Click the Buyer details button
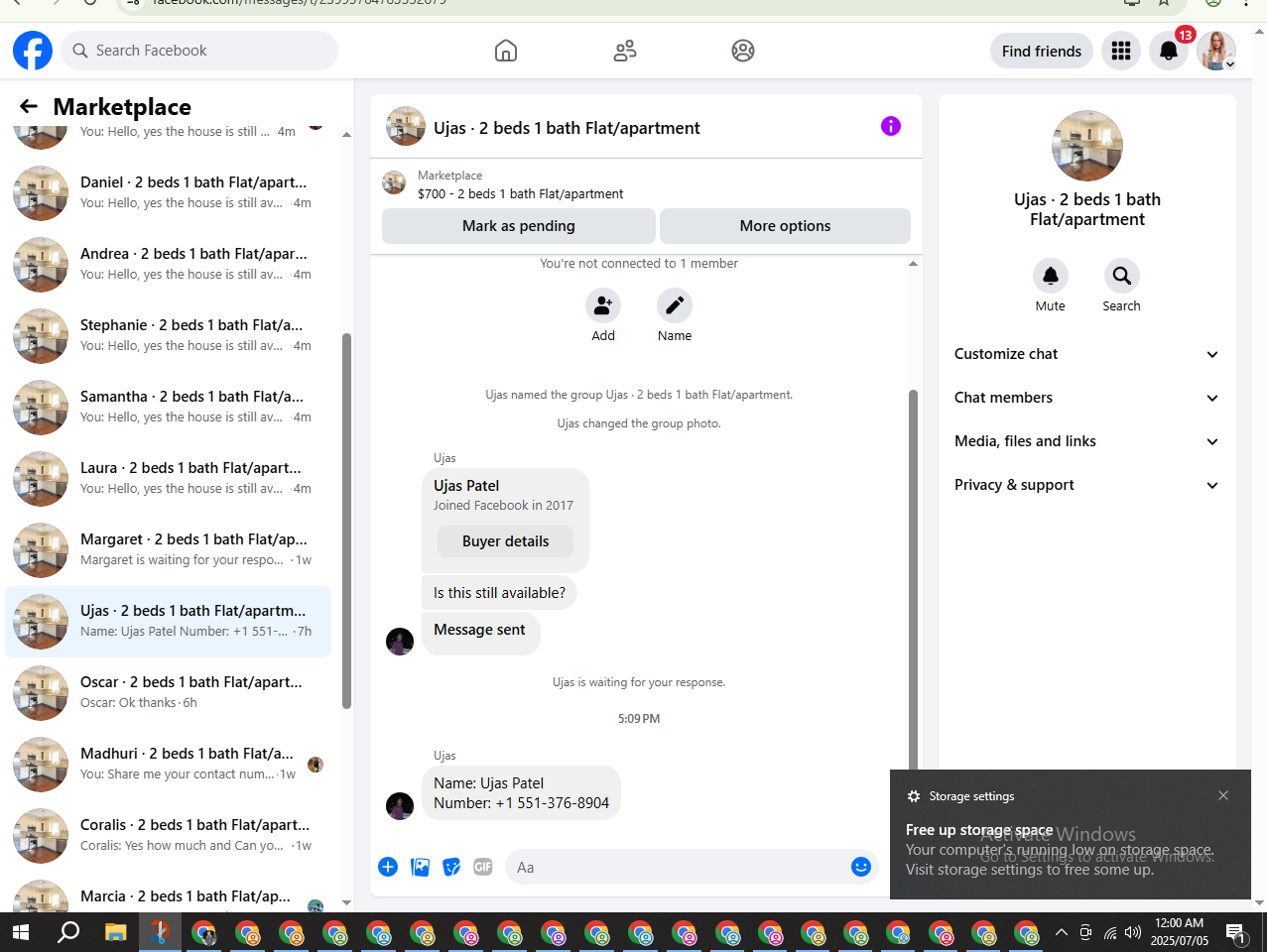This screenshot has height=952, width=1267. pos(506,541)
